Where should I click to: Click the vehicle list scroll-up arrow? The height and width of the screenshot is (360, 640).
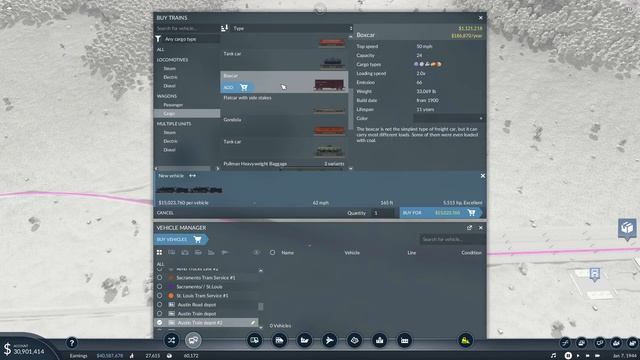pyautogui.click(x=350, y=37)
